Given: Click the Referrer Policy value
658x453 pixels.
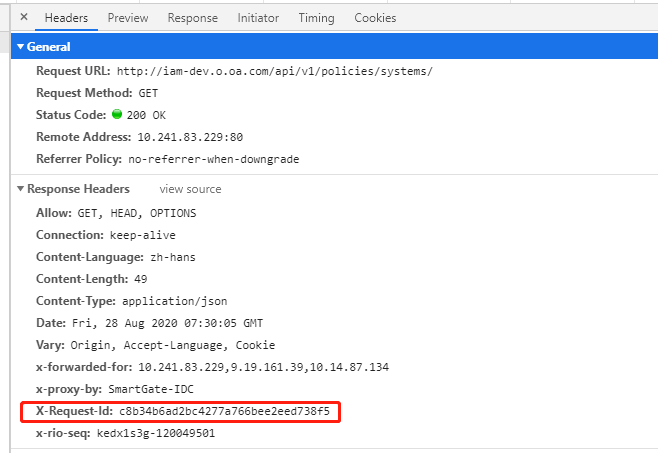Looking at the screenshot, I should (x=213, y=159).
